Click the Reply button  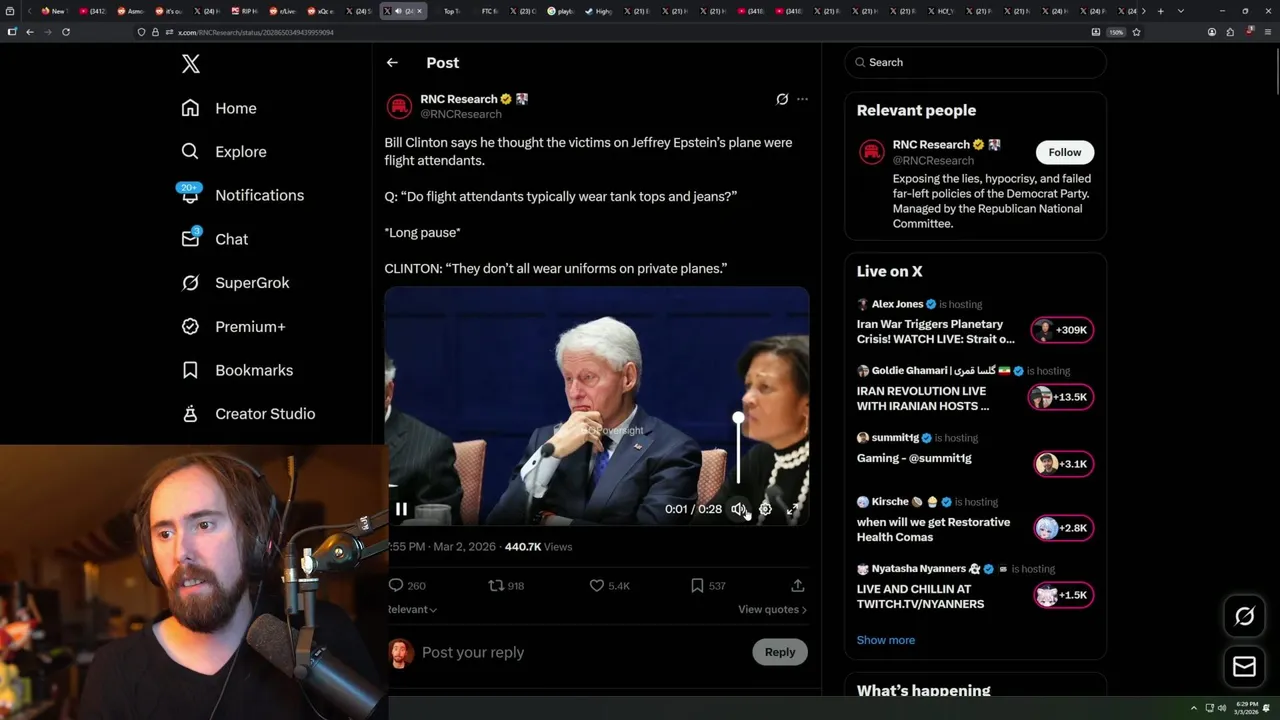(780, 652)
